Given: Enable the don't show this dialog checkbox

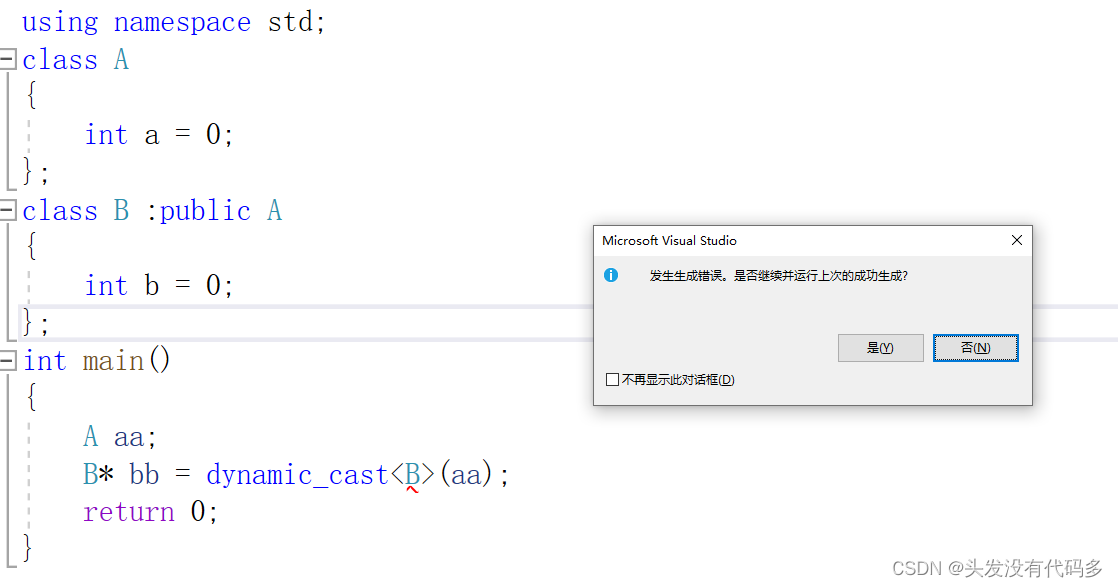Looking at the screenshot, I should 612,379.
